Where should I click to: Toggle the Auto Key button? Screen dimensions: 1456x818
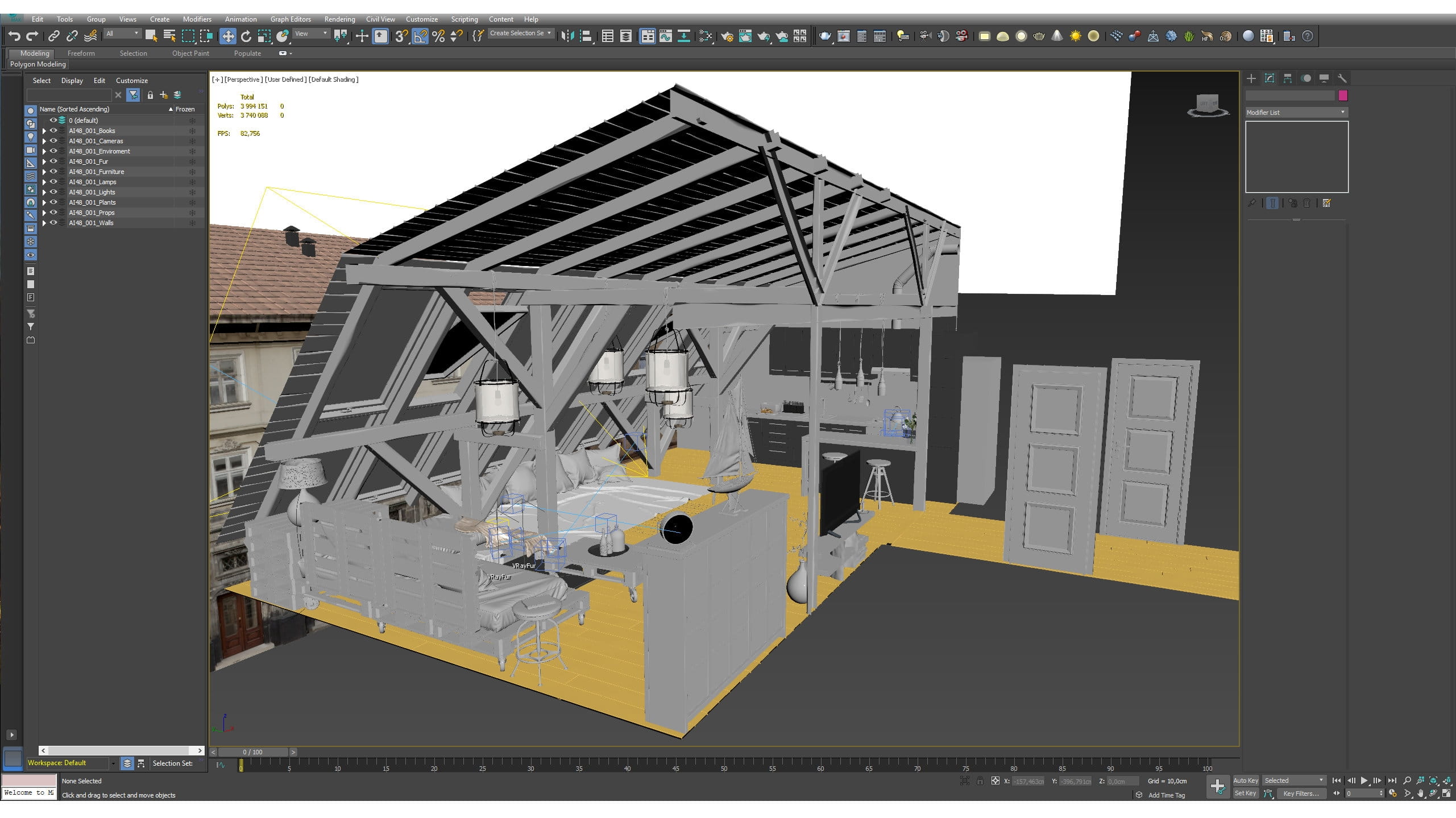1245,780
